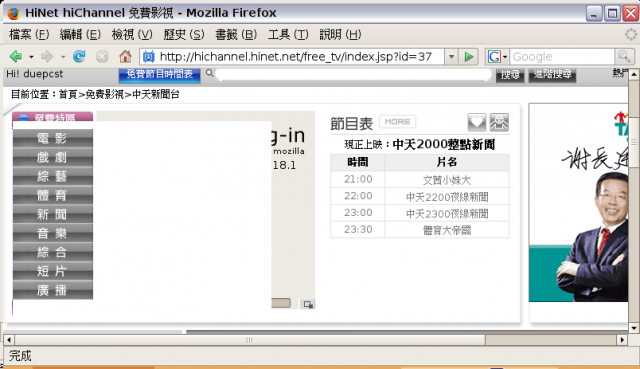The height and width of the screenshot is (369, 640).
Task: Select the 綜藝 category
Action: click(x=53, y=176)
